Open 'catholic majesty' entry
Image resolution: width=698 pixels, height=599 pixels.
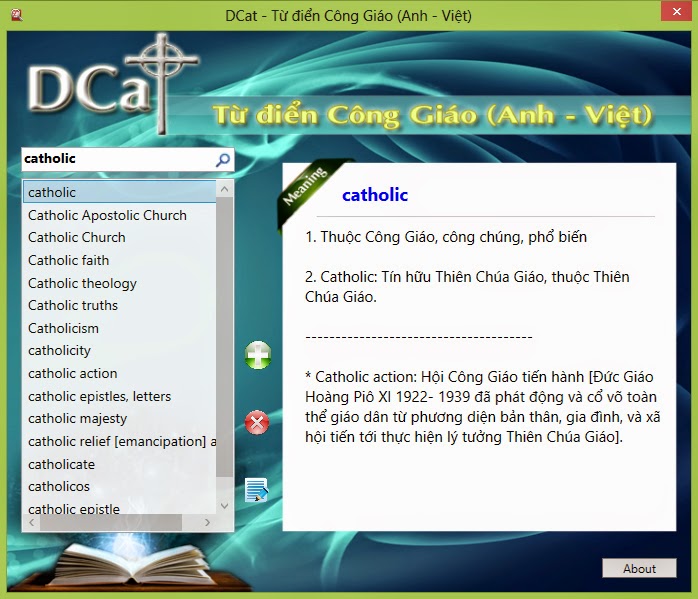click(x=77, y=419)
